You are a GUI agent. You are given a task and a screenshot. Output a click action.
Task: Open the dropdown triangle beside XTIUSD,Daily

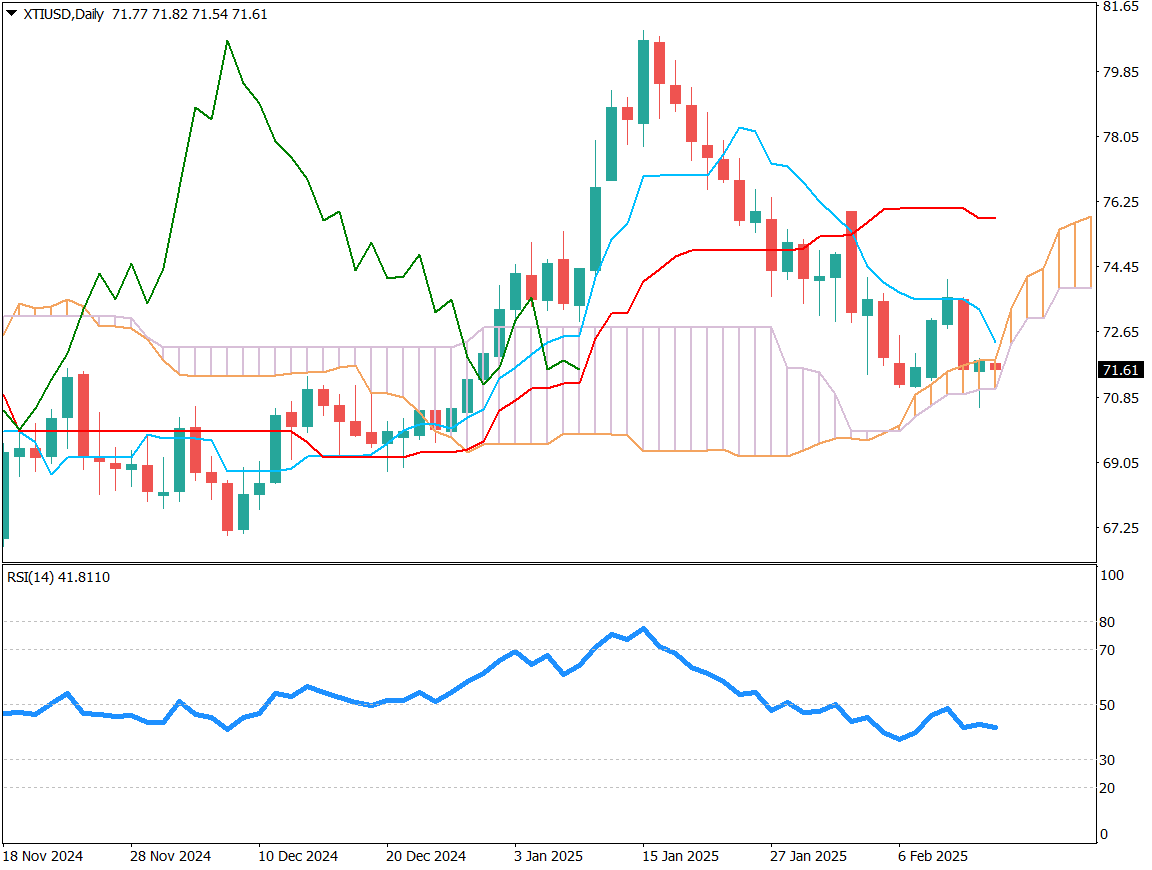[x=12, y=14]
